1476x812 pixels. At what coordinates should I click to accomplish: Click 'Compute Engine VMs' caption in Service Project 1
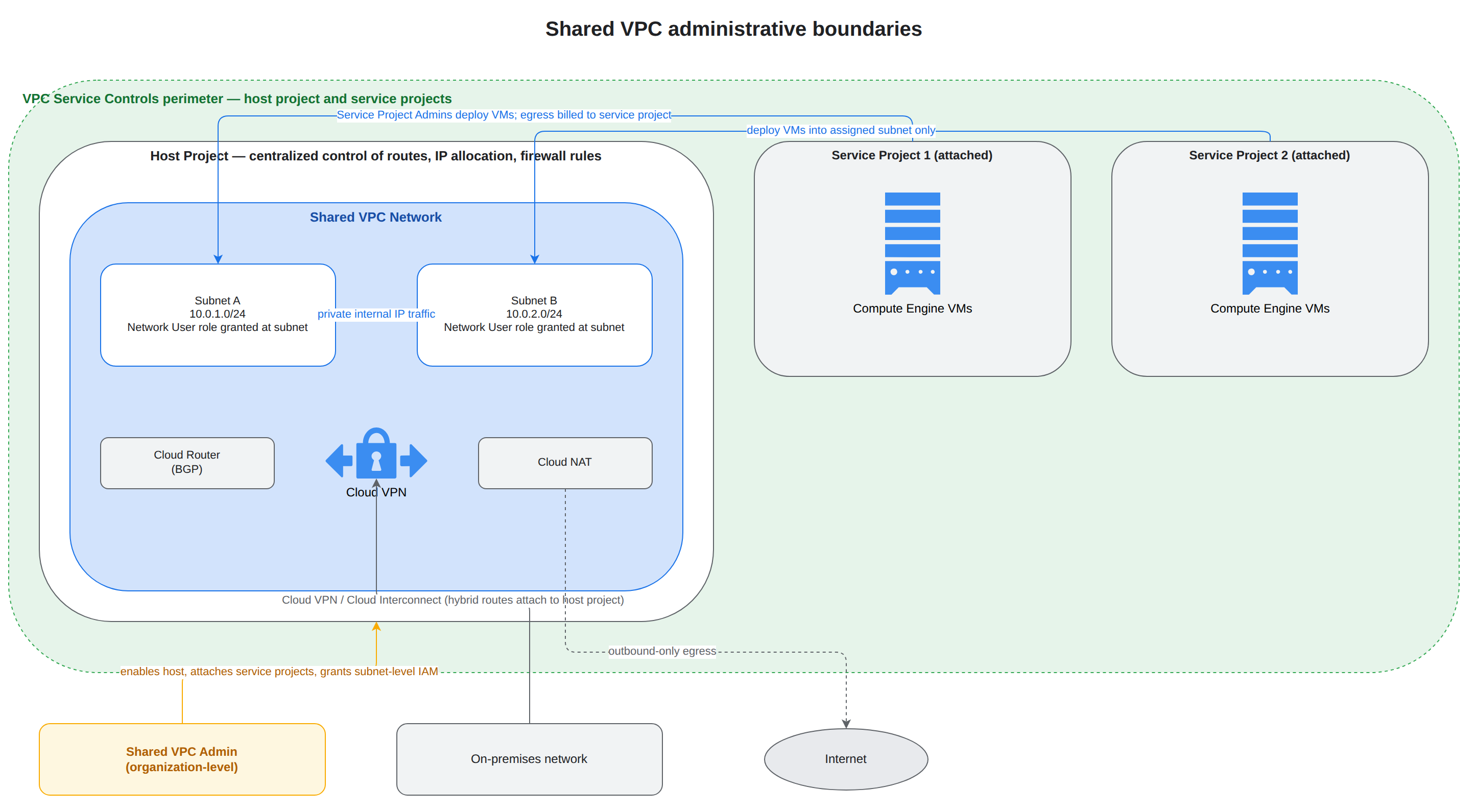912,308
